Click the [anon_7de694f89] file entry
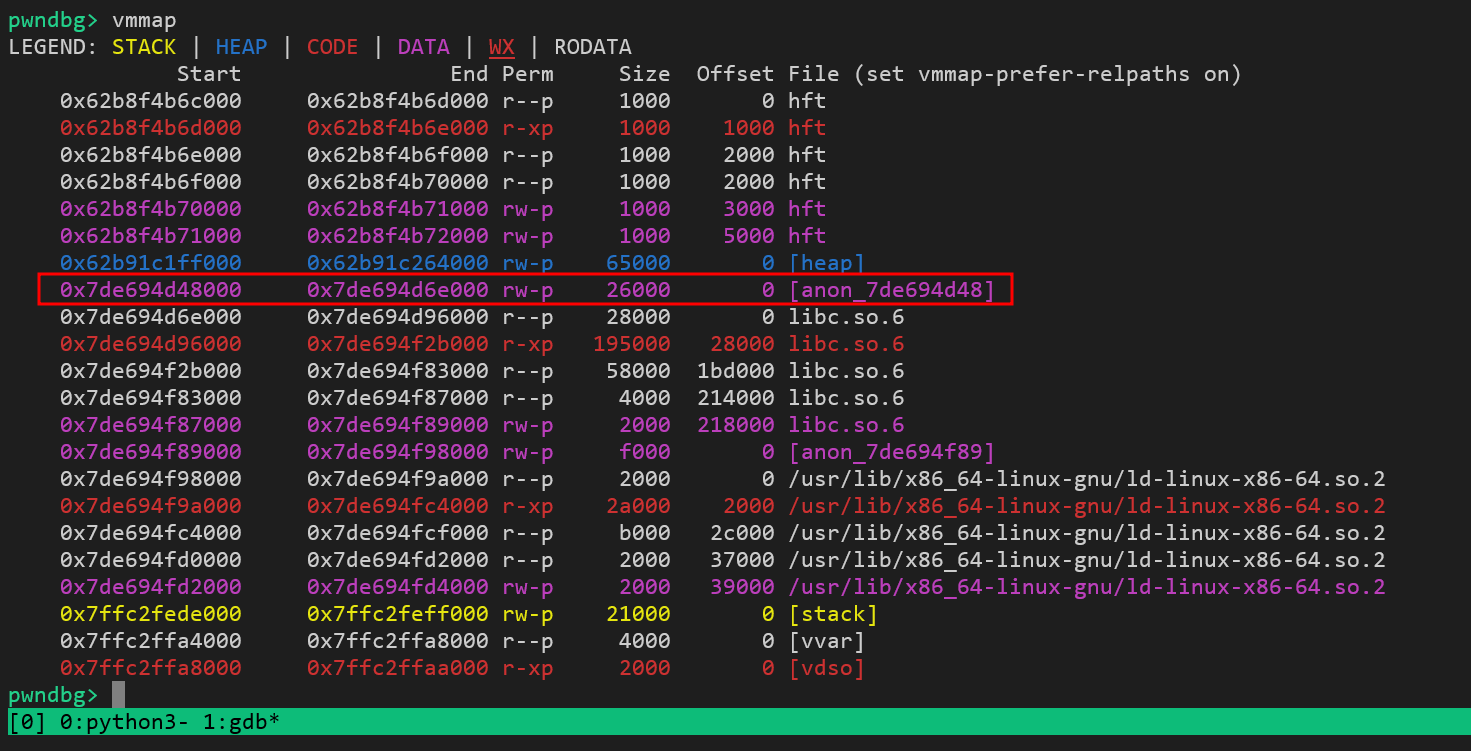The image size is (1471, 751). coord(891,452)
